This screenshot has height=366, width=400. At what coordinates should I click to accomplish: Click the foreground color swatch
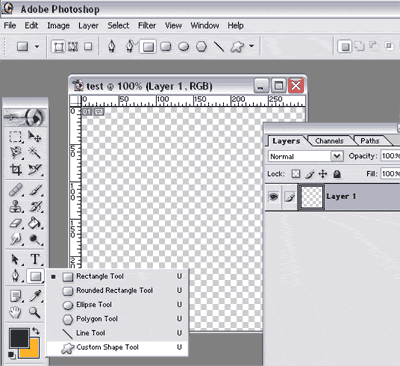tap(19, 338)
